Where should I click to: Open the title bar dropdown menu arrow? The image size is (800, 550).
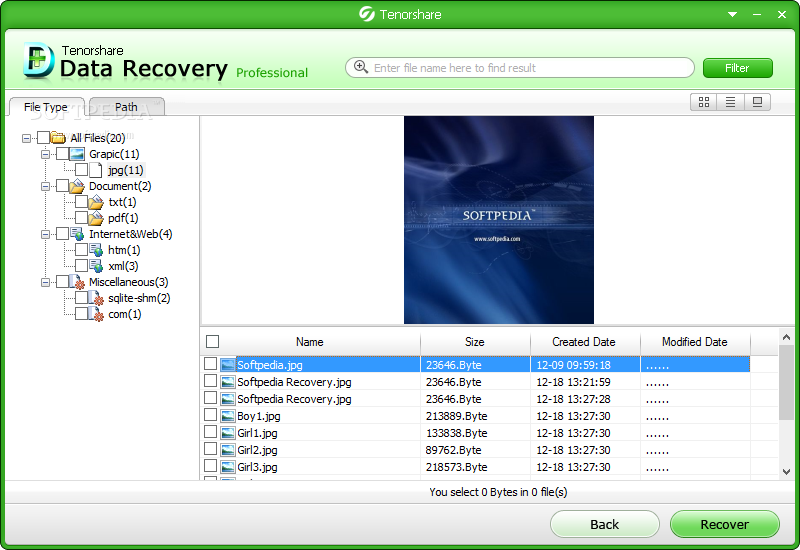tap(732, 14)
